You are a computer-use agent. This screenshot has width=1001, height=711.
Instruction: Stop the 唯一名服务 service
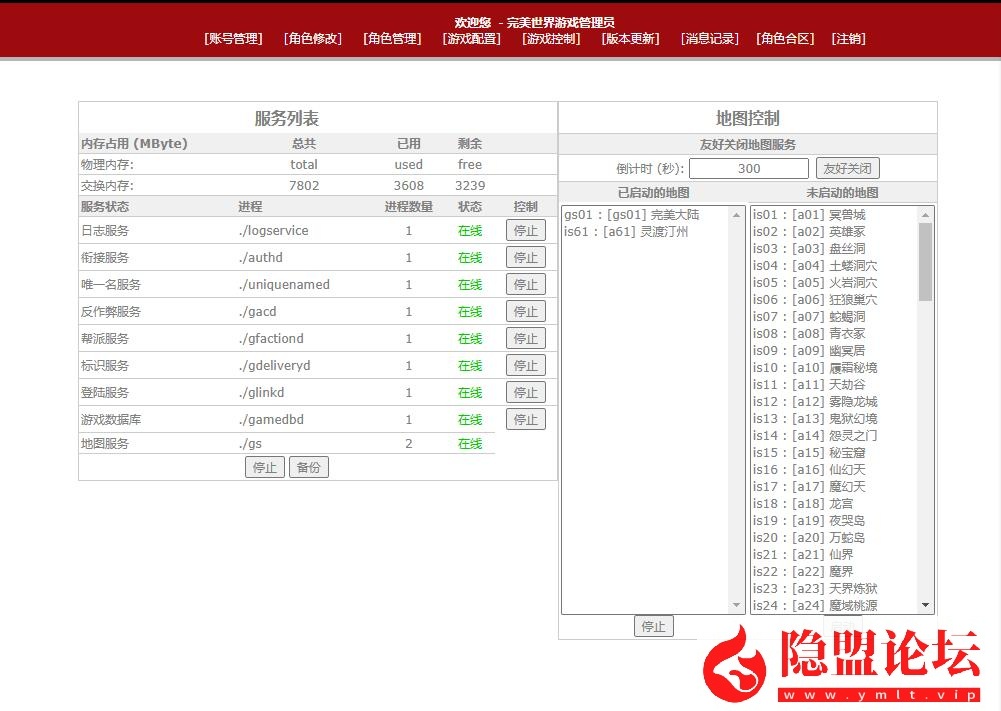[x=526, y=284]
